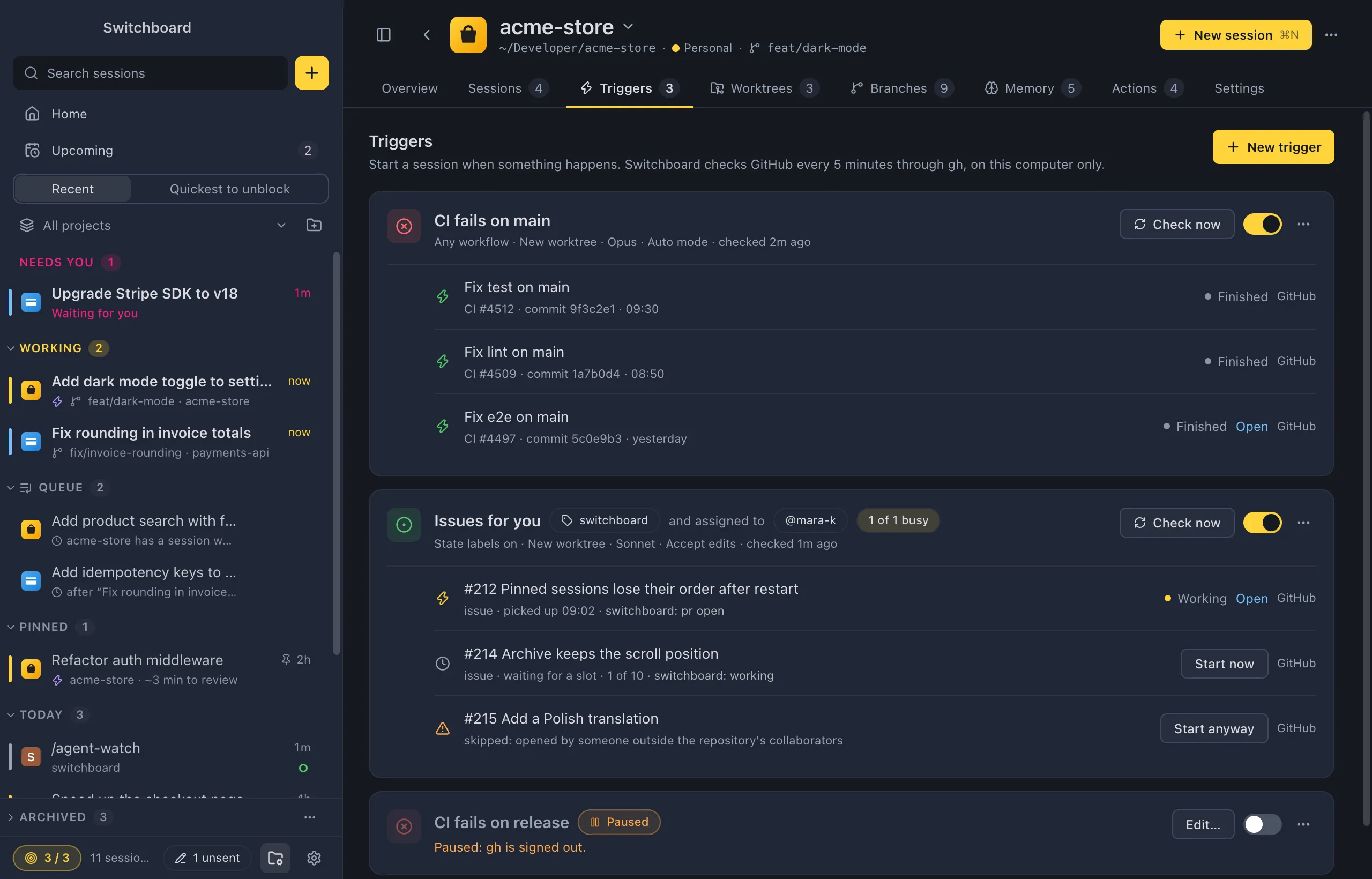Open Upcoming in the sidebar
1372x879 pixels.
(x=170, y=150)
